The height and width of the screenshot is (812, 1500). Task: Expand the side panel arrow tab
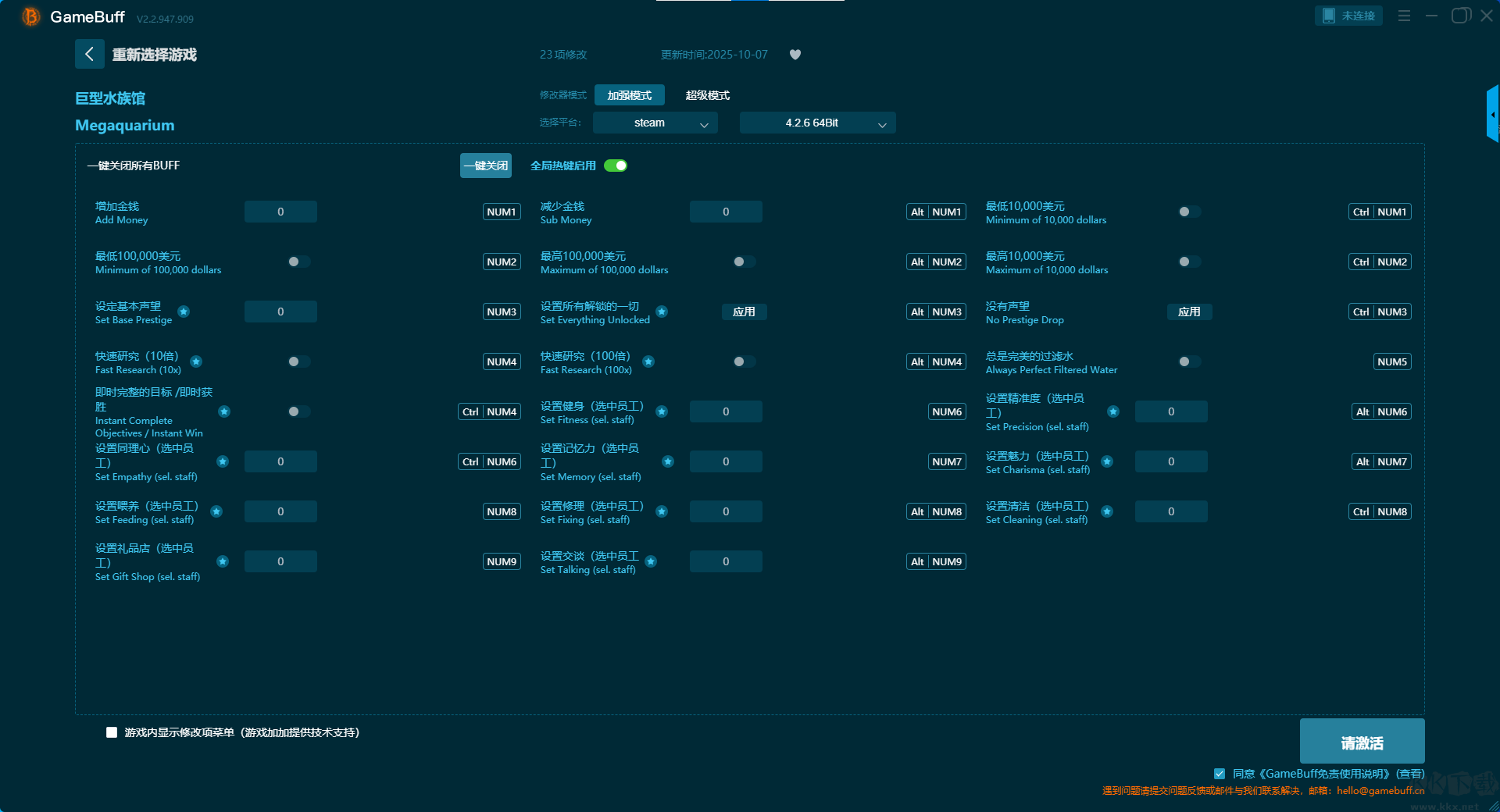point(1493,114)
